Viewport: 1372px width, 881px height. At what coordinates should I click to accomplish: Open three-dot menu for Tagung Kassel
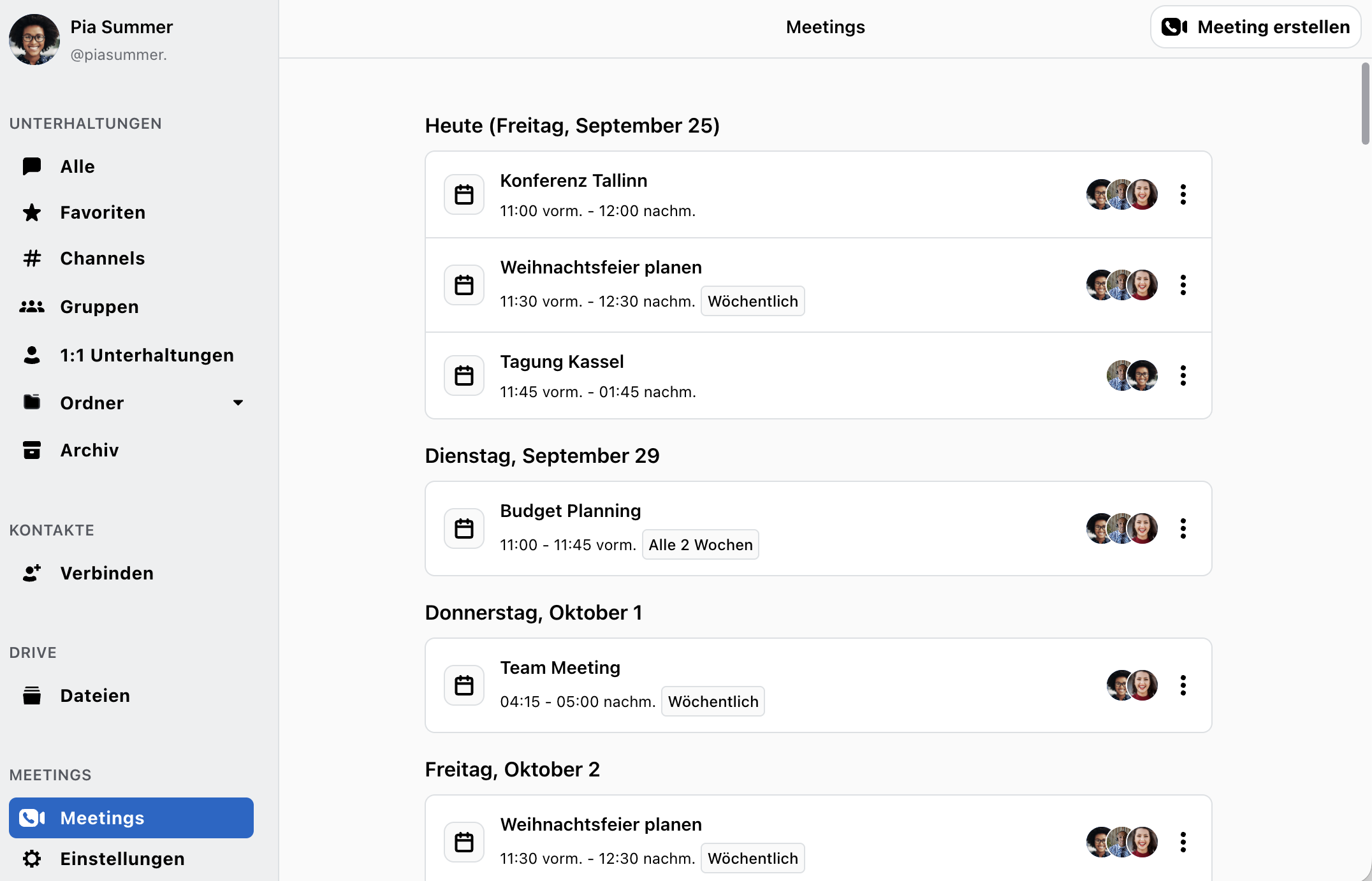(1183, 375)
